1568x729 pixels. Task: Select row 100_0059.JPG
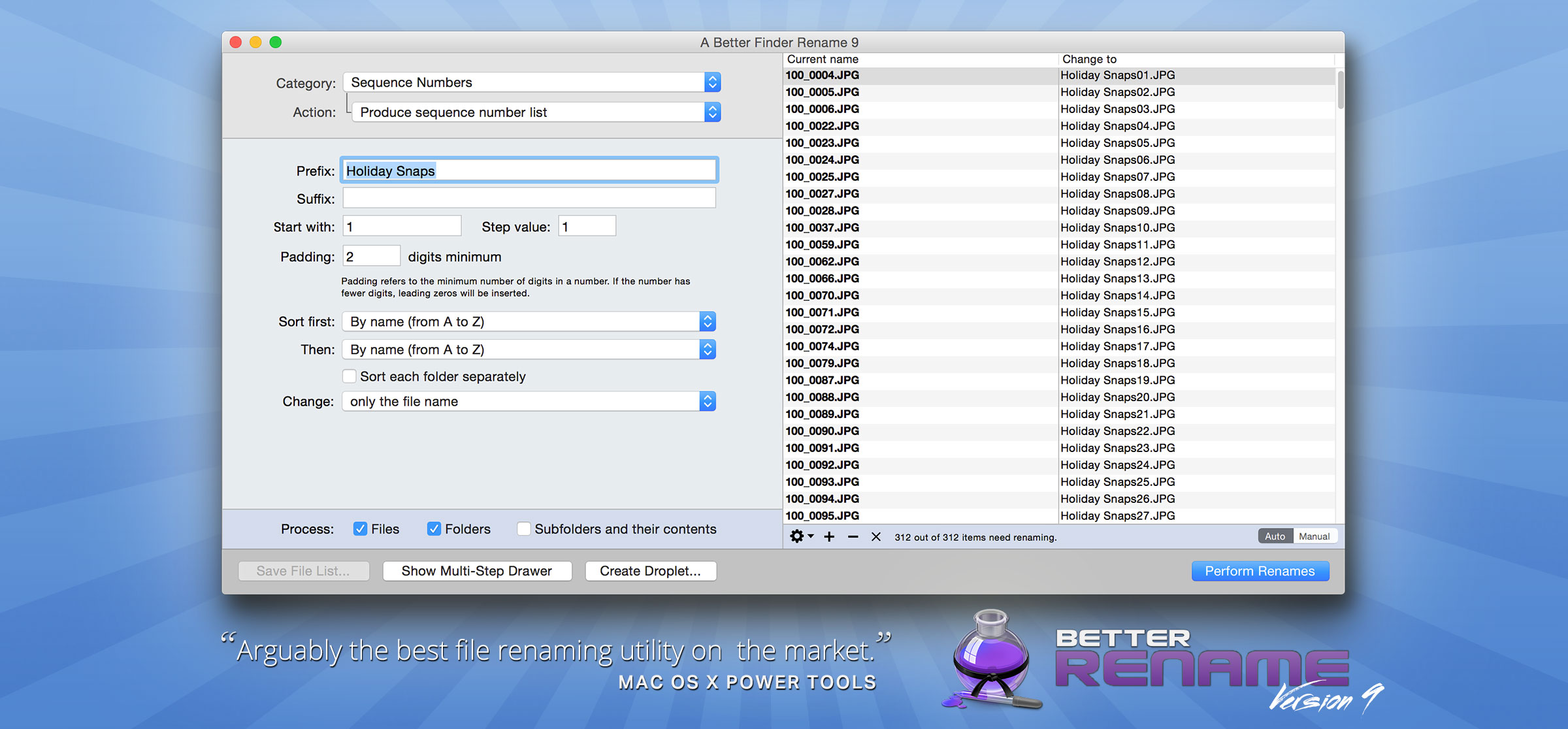click(1060, 245)
